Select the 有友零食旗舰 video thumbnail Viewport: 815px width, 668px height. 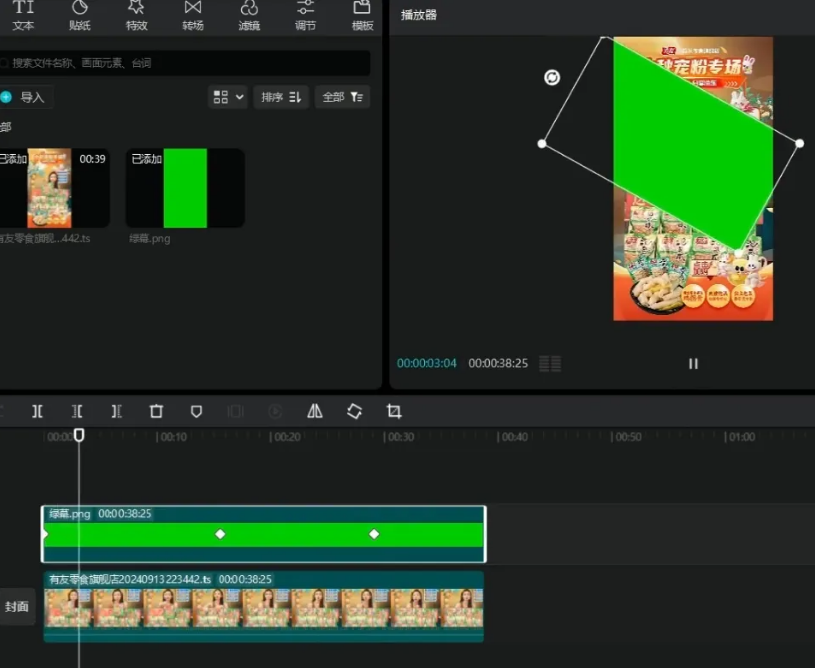(x=54, y=188)
